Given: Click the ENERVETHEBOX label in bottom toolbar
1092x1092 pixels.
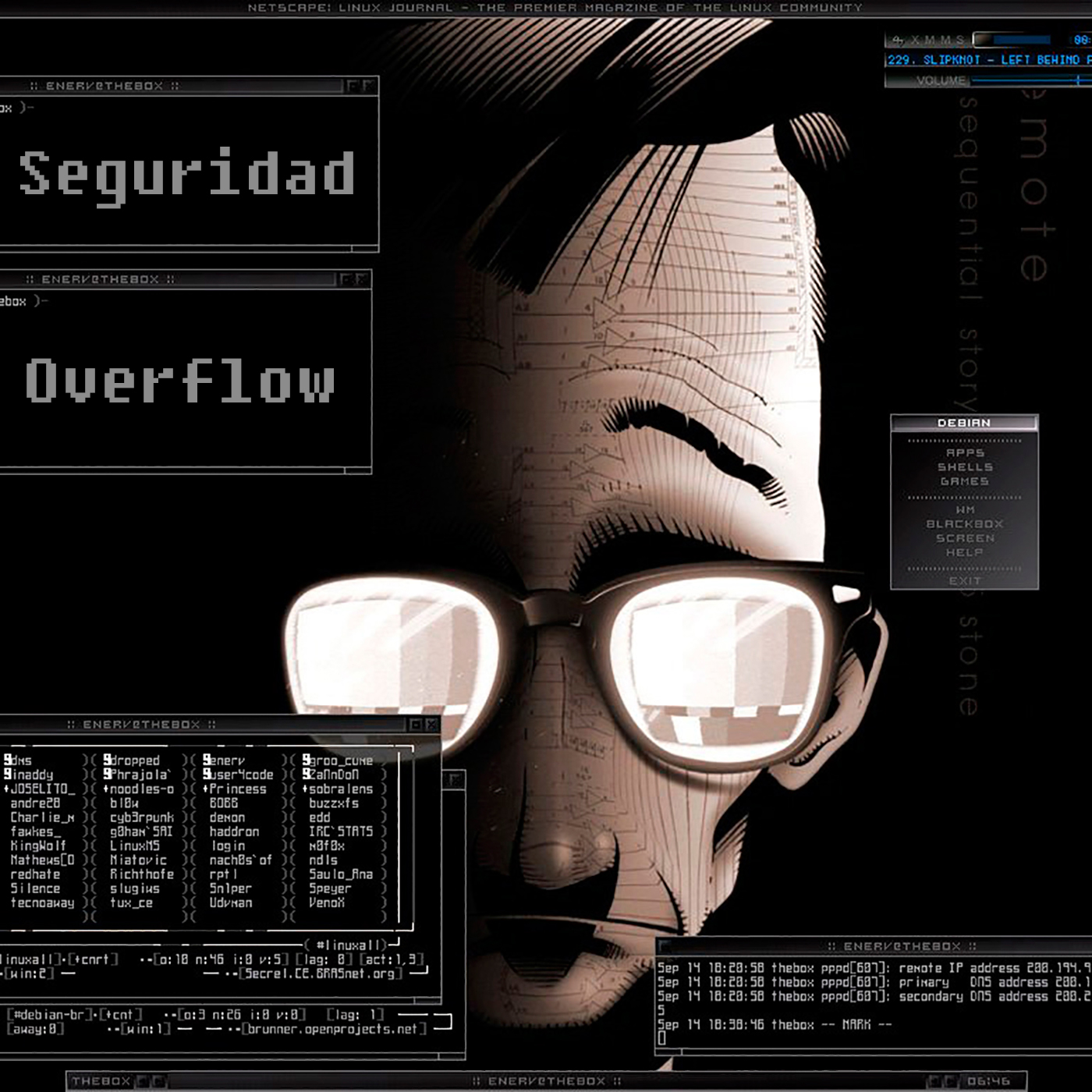Looking at the screenshot, I should tap(546, 1081).
